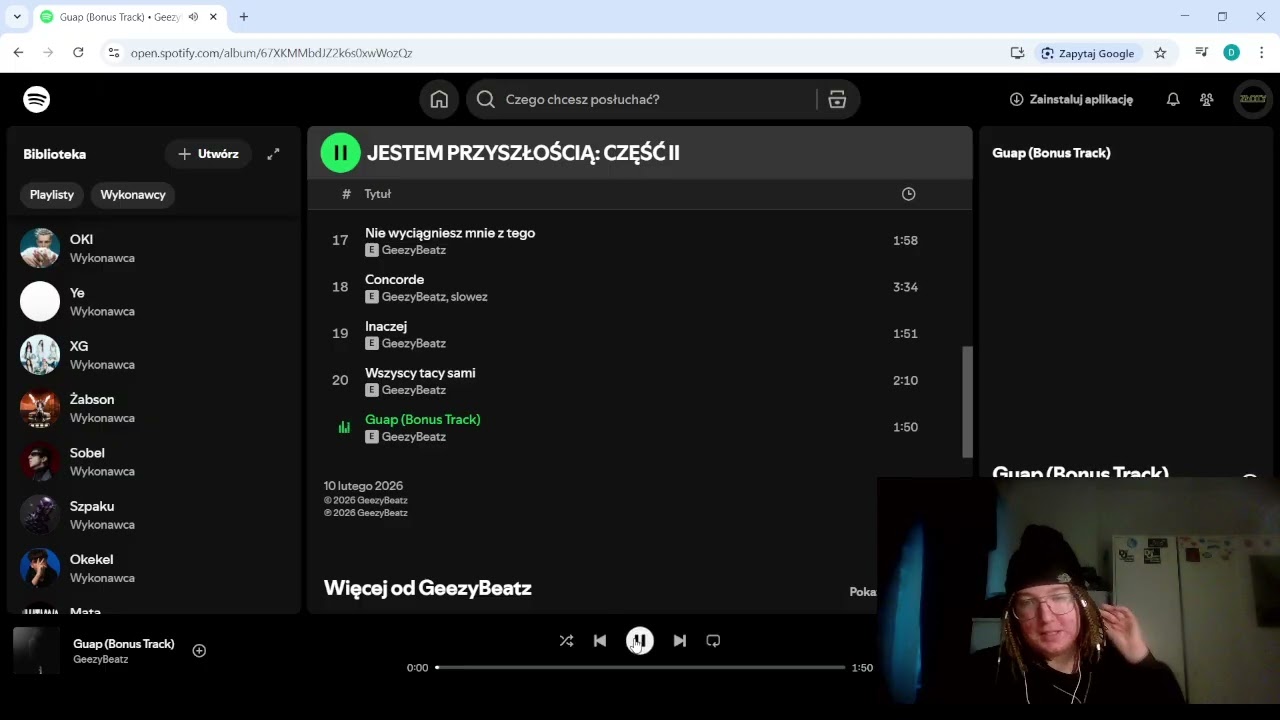Open Chrome profile D avatar
This screenshot has height=720, width=1280.
[1231, 53]
